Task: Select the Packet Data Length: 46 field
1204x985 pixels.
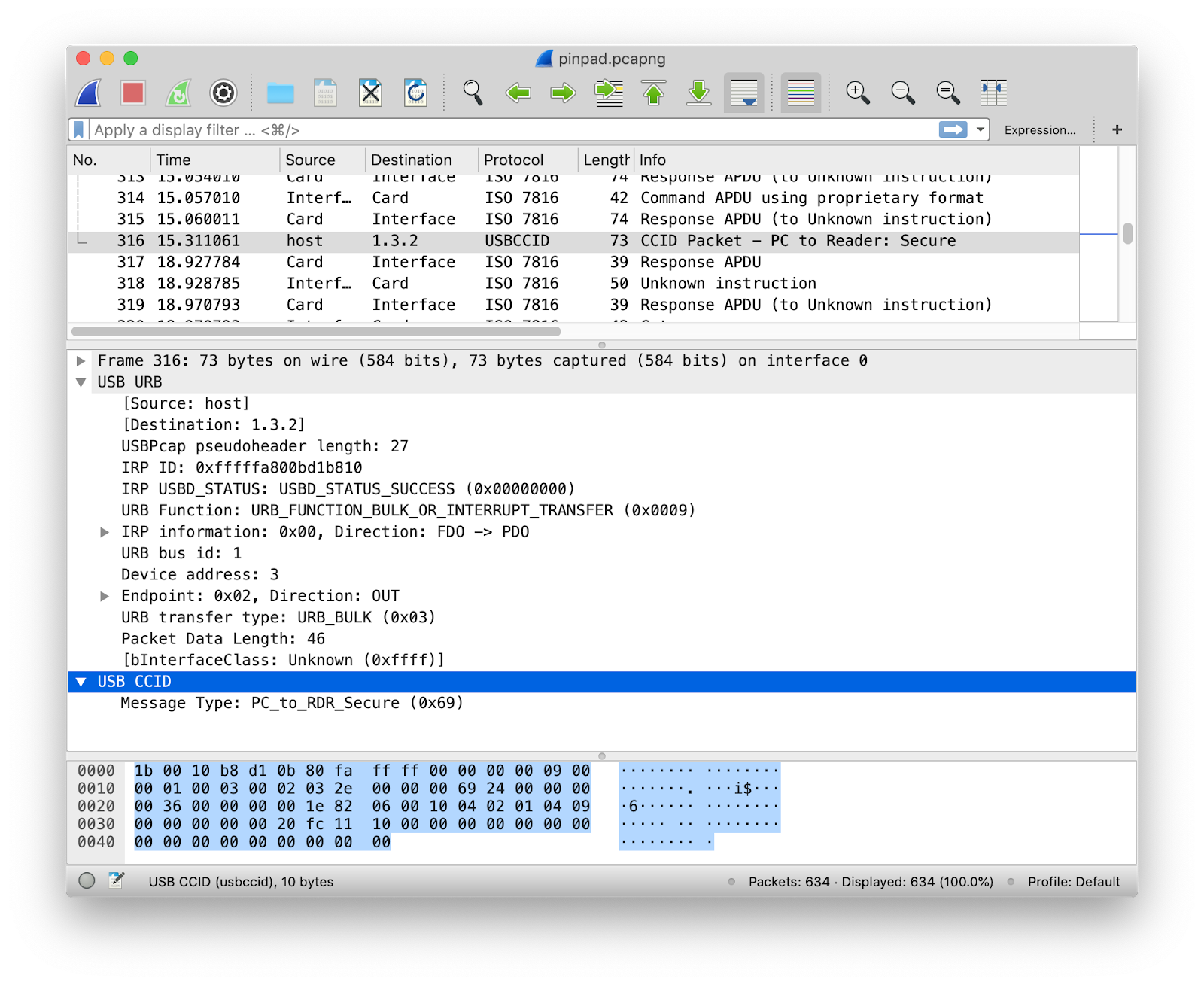Action: 223,639
